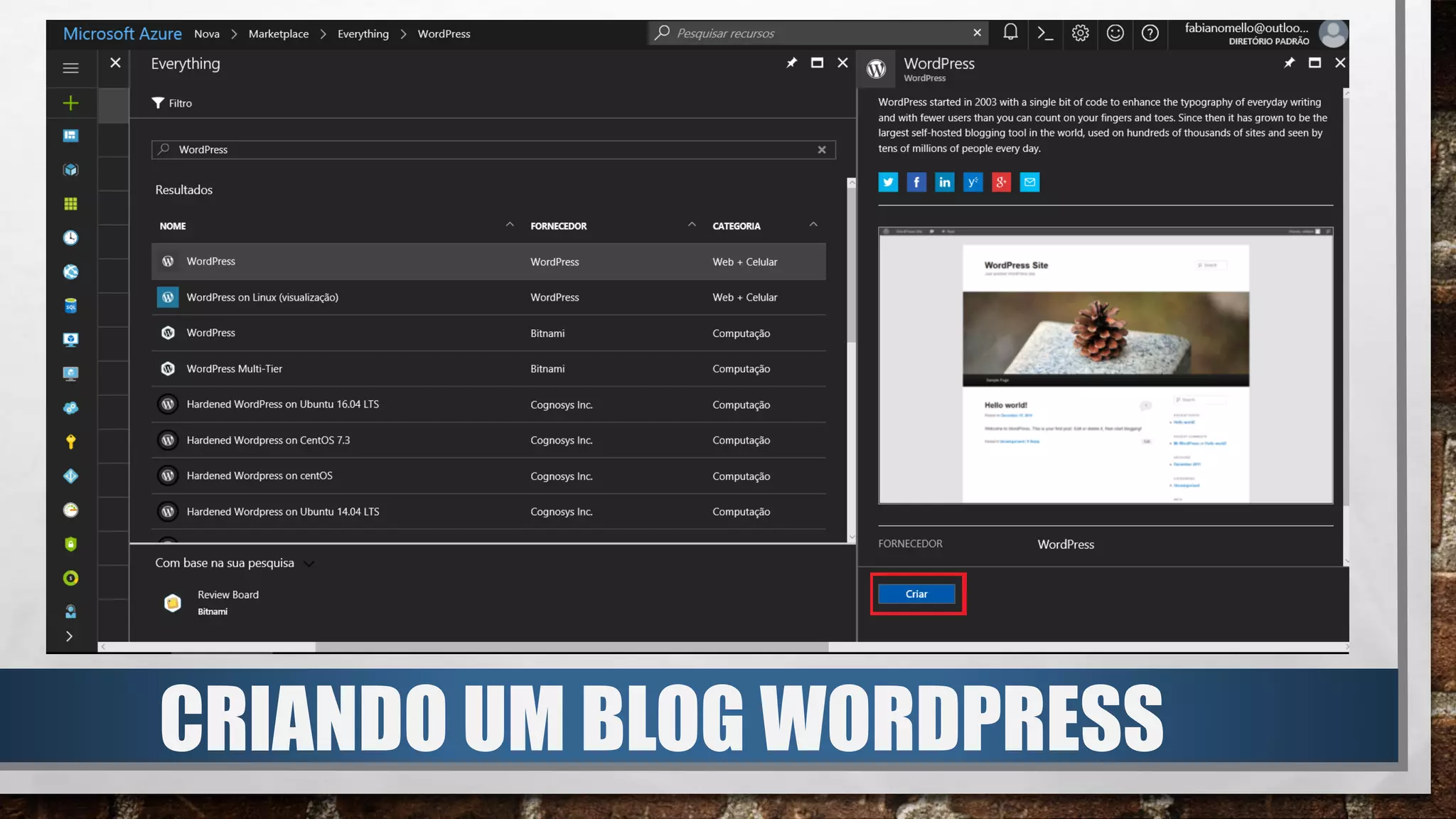The image size is (1456, 819).
Task: Open the green grid sidebar icon
Action: tap(70, 204)
